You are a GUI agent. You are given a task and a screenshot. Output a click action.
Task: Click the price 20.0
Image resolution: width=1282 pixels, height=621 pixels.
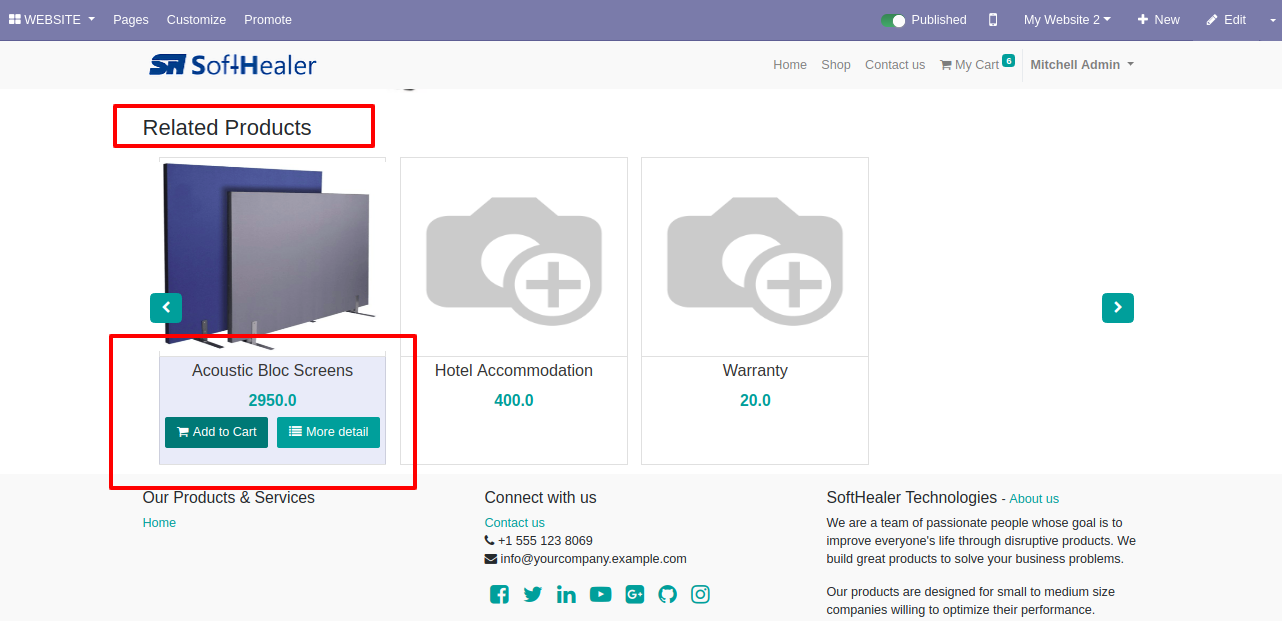[x=755, y=401]
